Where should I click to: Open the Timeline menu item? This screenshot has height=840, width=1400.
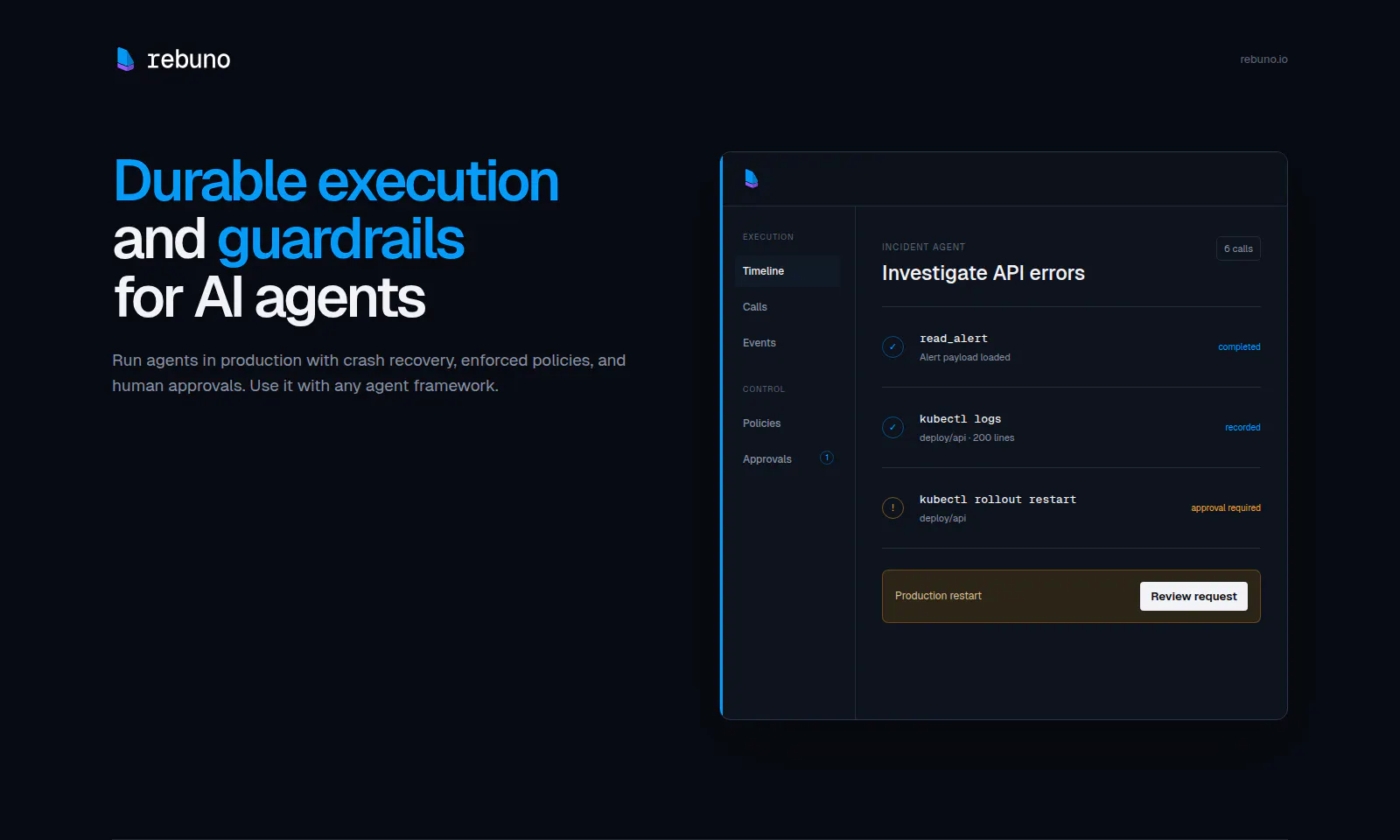[x=787, y=271]
